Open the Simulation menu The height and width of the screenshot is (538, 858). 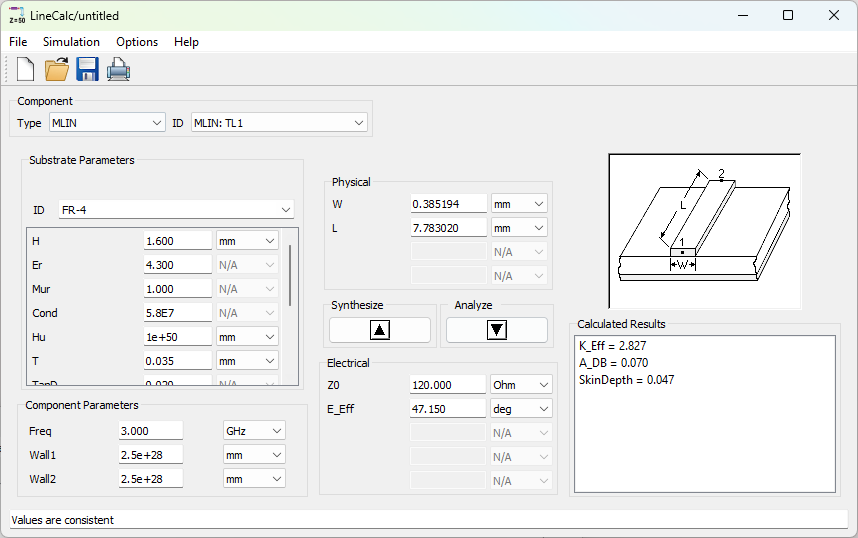(71, 42)
